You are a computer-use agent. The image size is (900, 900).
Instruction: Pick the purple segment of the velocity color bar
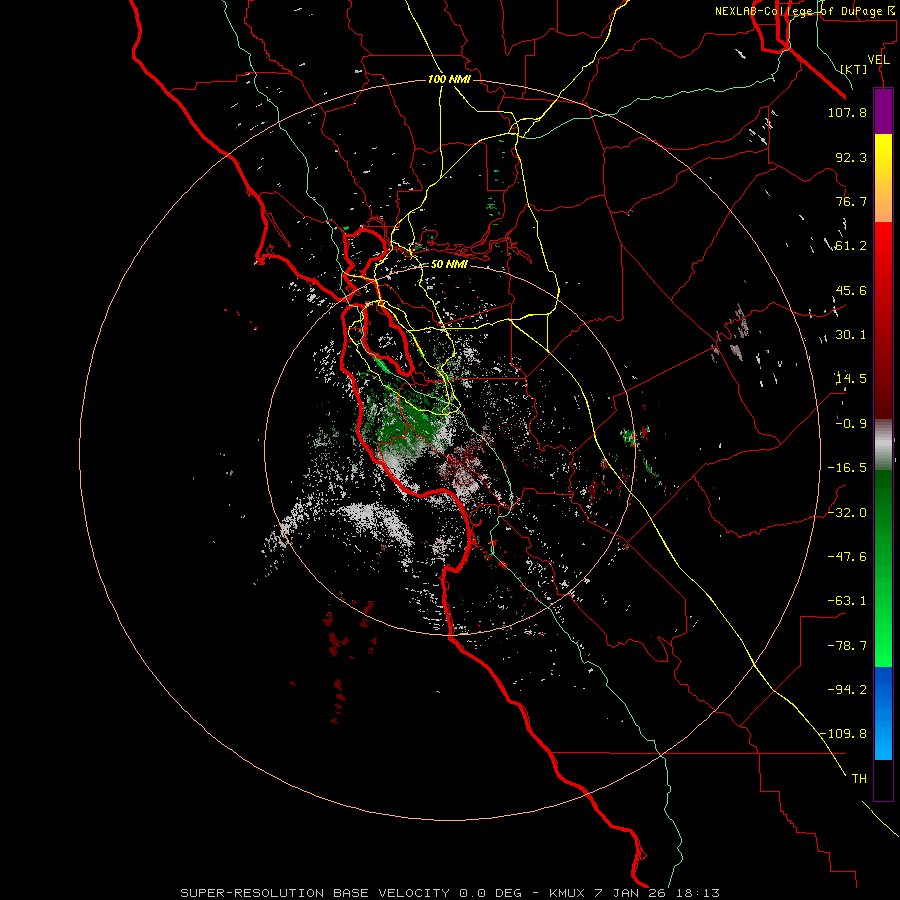tap(883, 111)
